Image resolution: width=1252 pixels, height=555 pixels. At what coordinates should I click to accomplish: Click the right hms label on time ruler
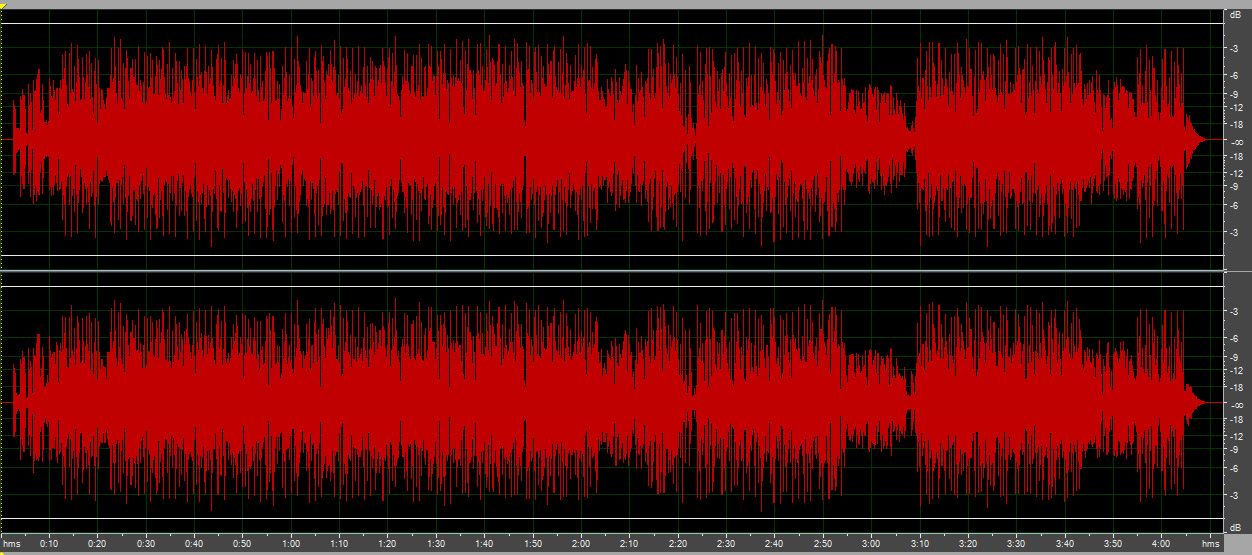click(1211, 544)
